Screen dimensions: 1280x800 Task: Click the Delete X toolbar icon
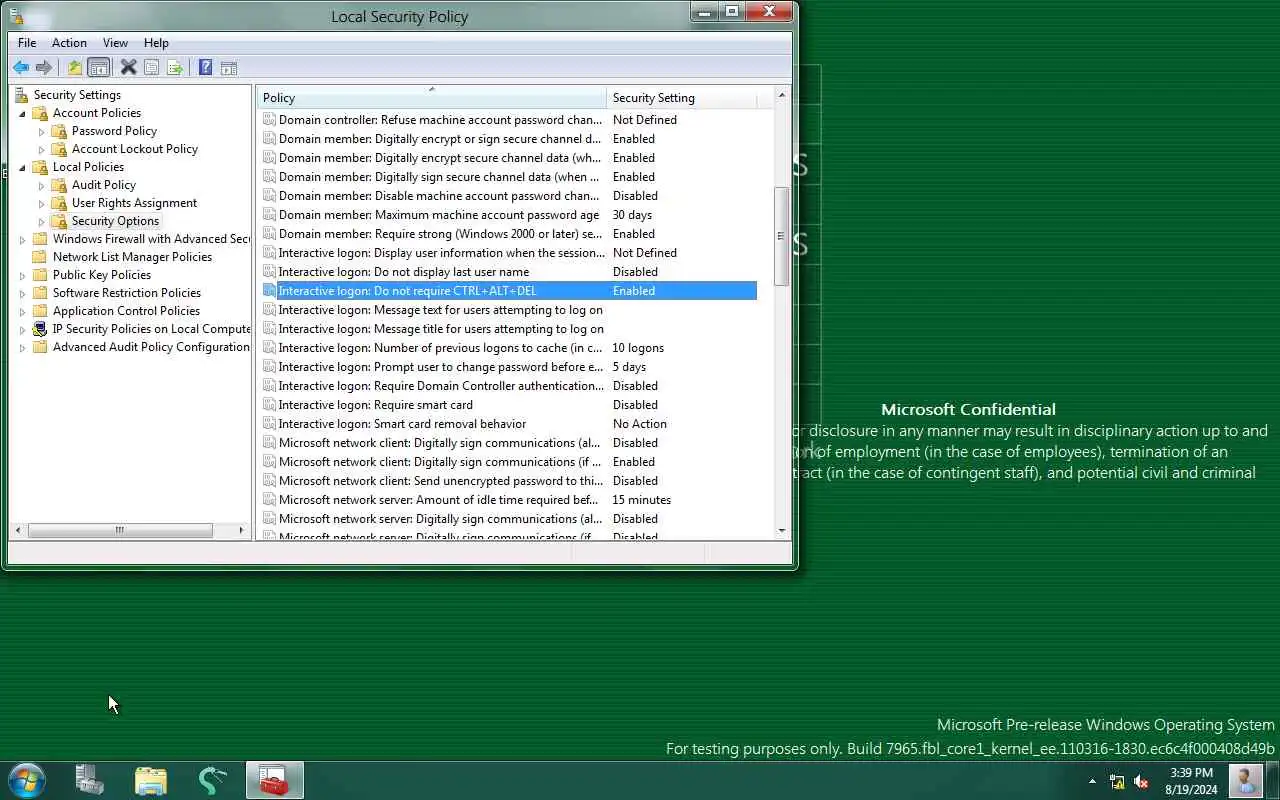(x=129, y=68)
